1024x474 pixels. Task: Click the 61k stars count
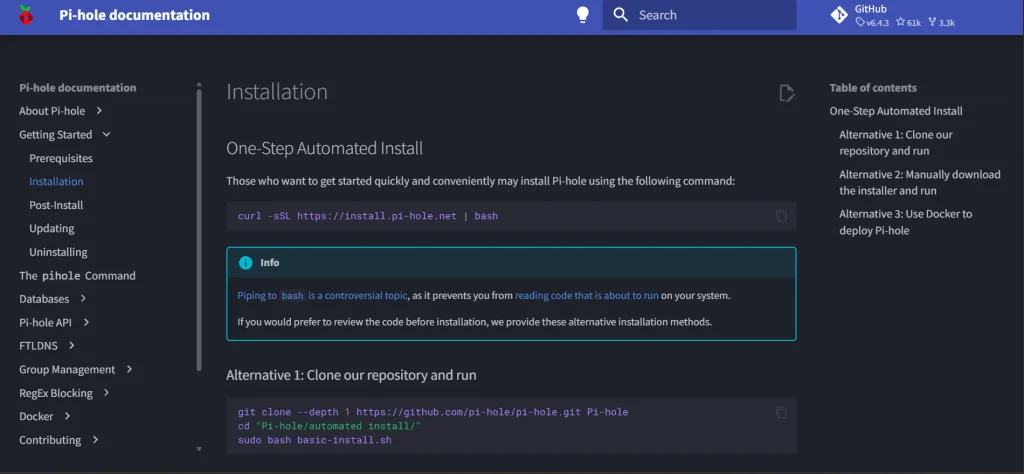tap(908, 22)
